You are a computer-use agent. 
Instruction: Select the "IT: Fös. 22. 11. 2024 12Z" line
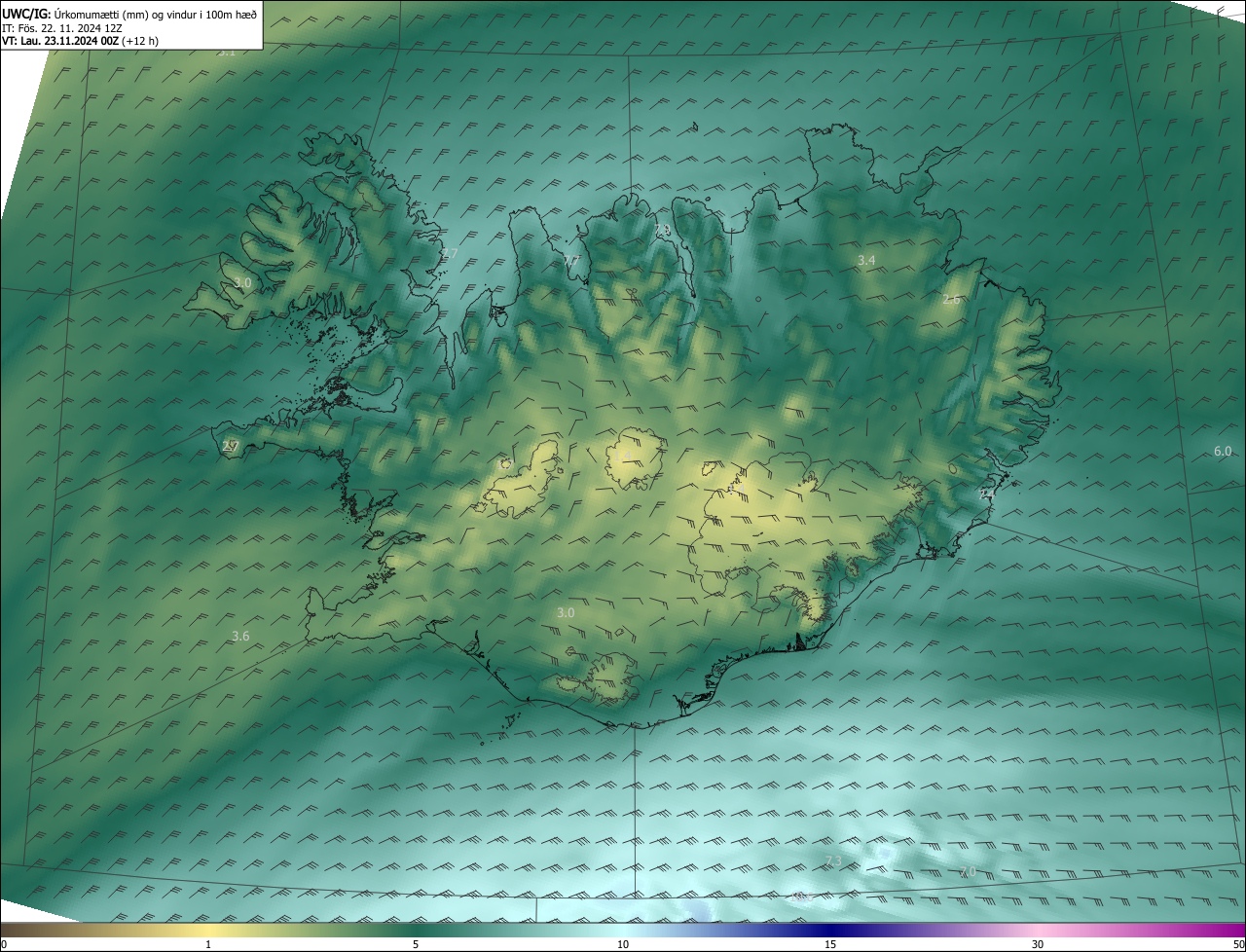pyautogui.click(x=62, y=27)
